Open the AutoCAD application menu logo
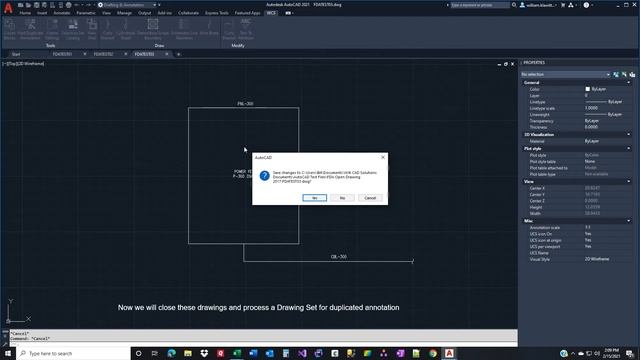640x360 pixels. (8, 8)
